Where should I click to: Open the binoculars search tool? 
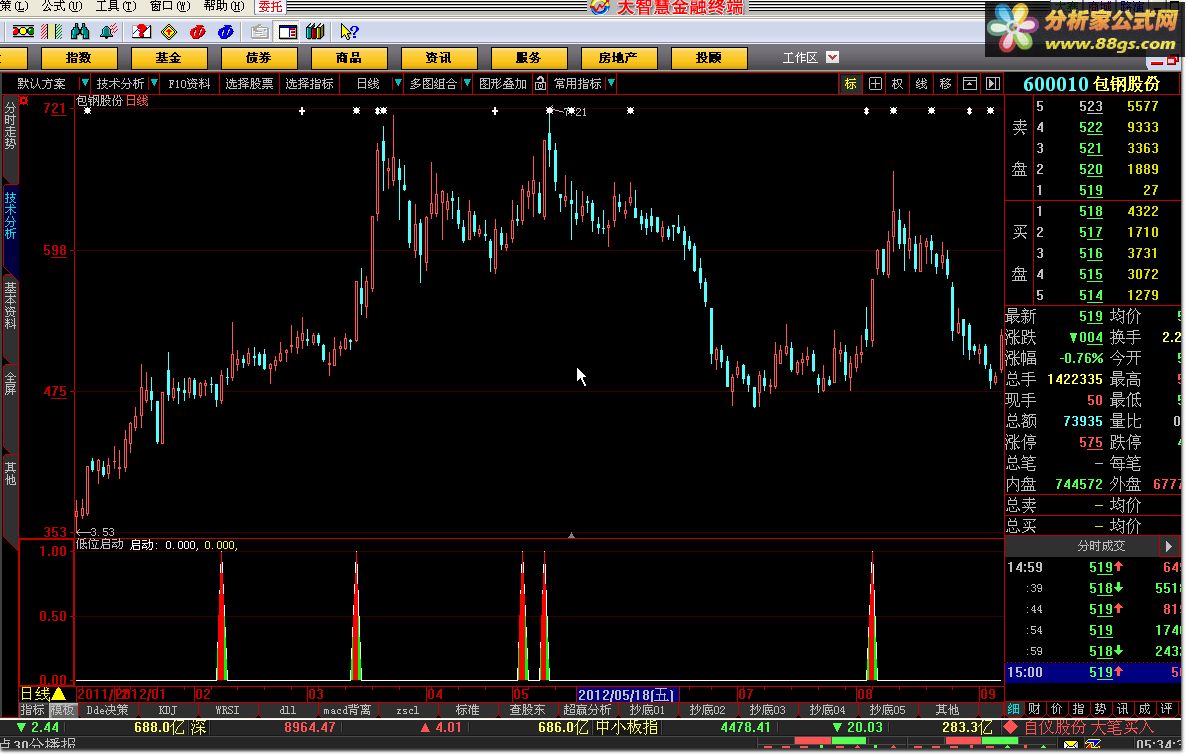click(79, 32)
